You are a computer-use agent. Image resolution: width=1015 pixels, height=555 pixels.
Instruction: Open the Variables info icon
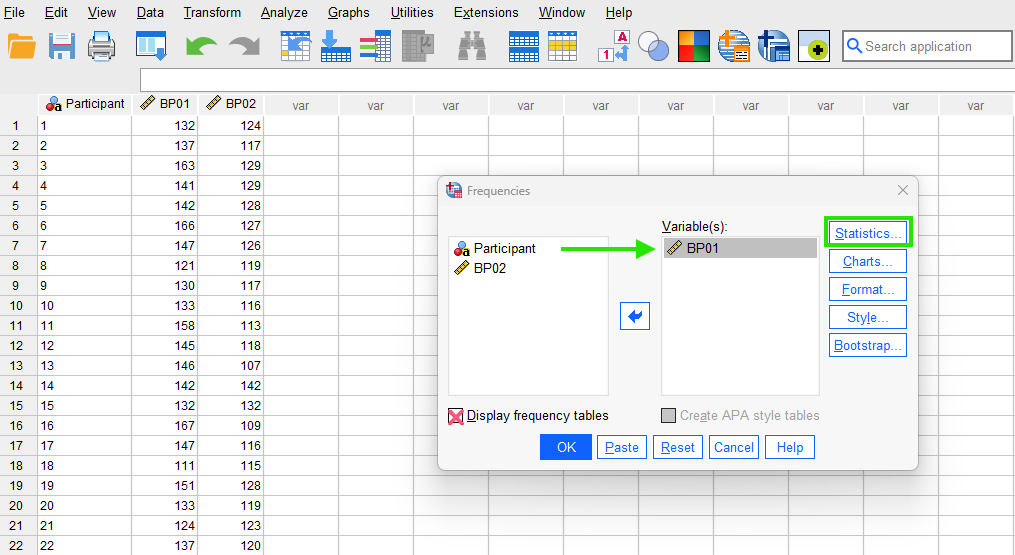(x=375, y=47)
